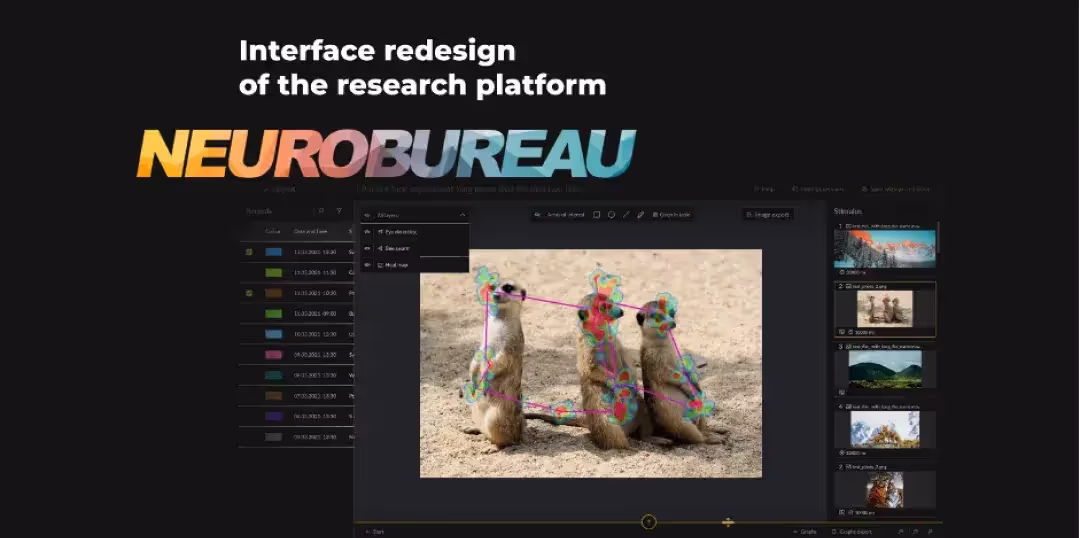
Task: Select the snowy mountain stimulus thumbnail
Action: pyautogui.click(x=885, y=248)
